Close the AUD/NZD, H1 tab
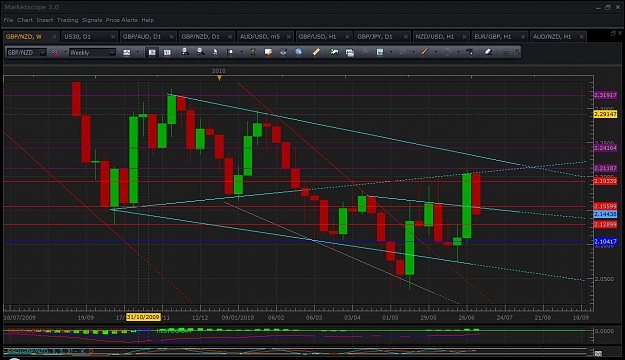This screenshot has width=625, height=360. (582, 37)
